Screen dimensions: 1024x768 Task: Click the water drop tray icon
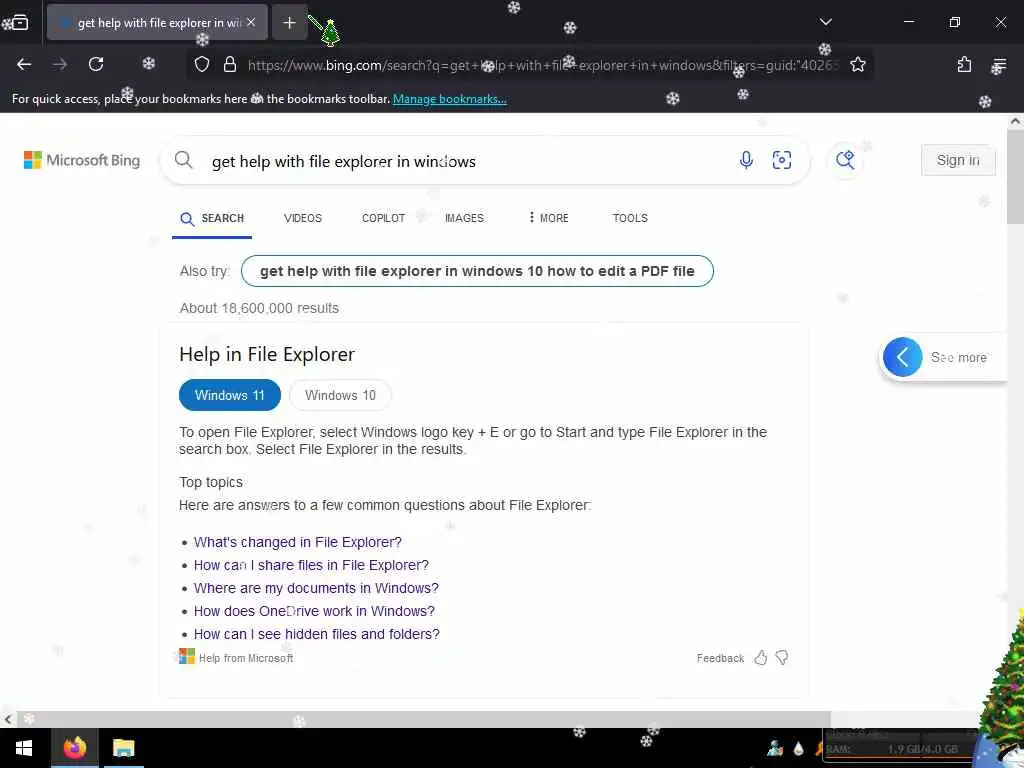coord(799,749)
